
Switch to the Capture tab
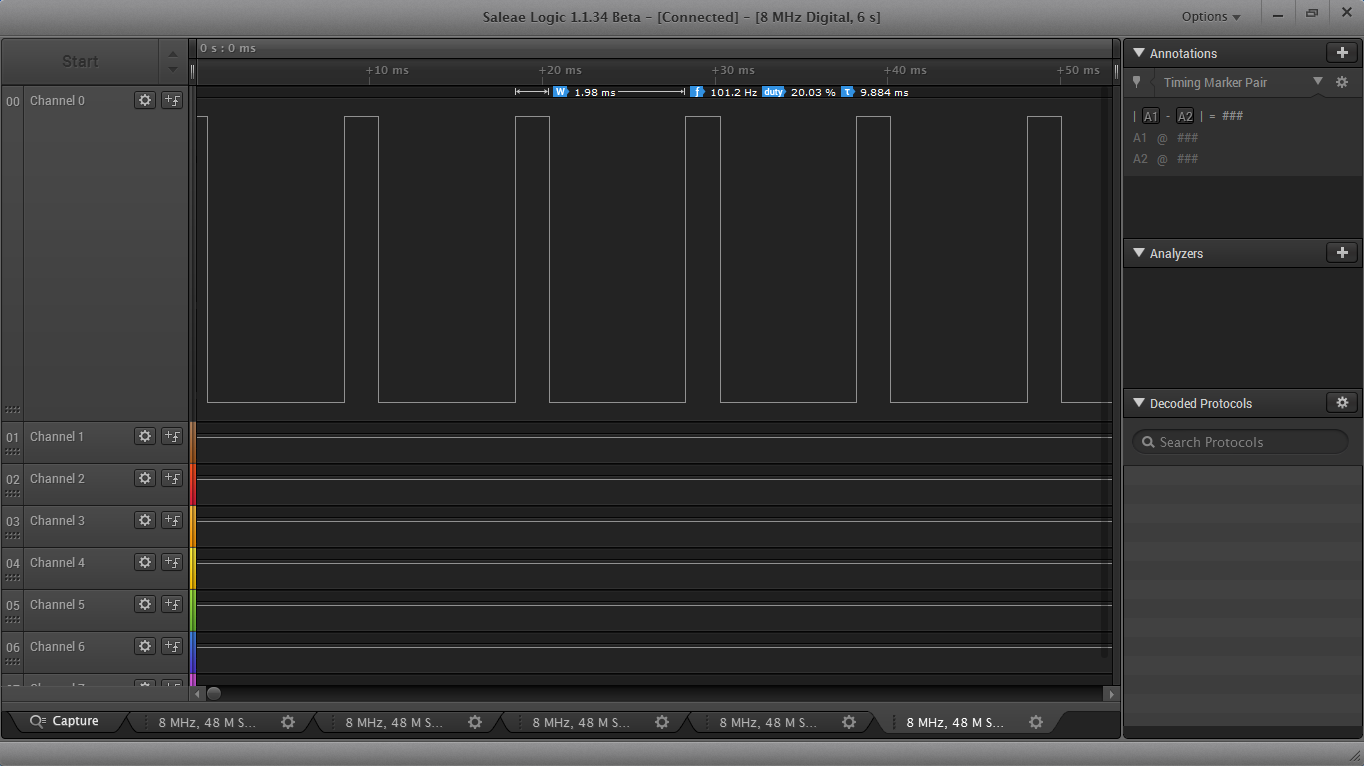(65, 721)
